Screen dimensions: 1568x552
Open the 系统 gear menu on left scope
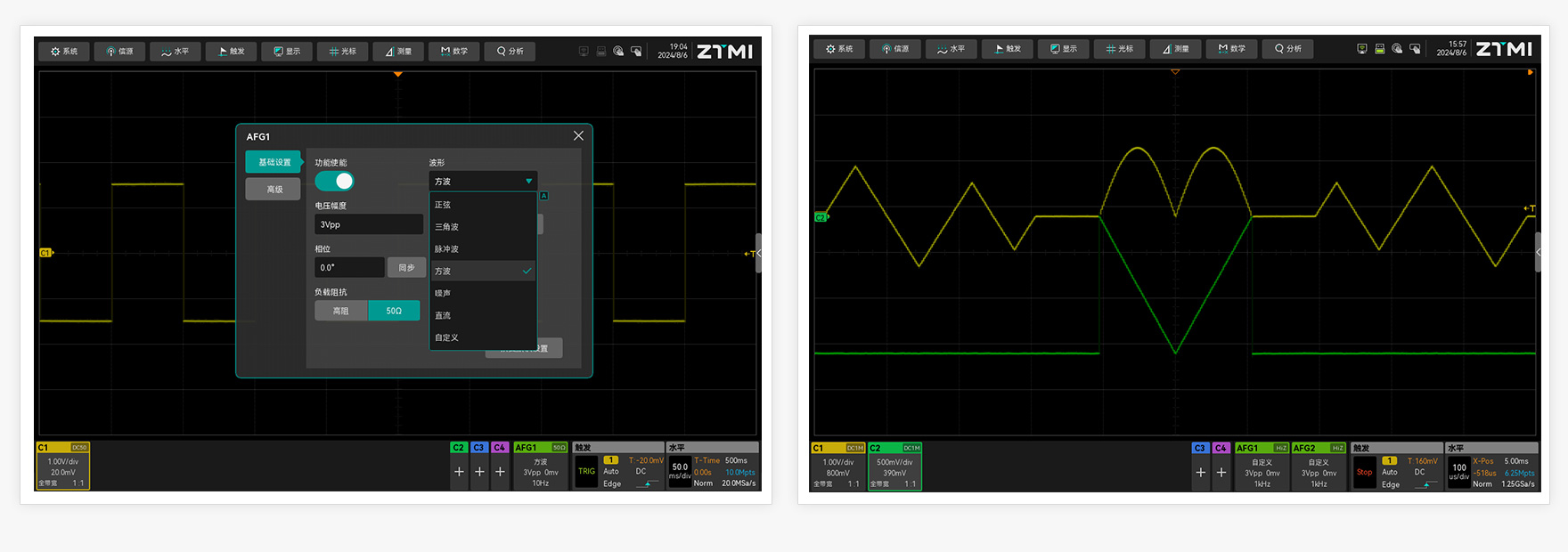tap(64, 52)
